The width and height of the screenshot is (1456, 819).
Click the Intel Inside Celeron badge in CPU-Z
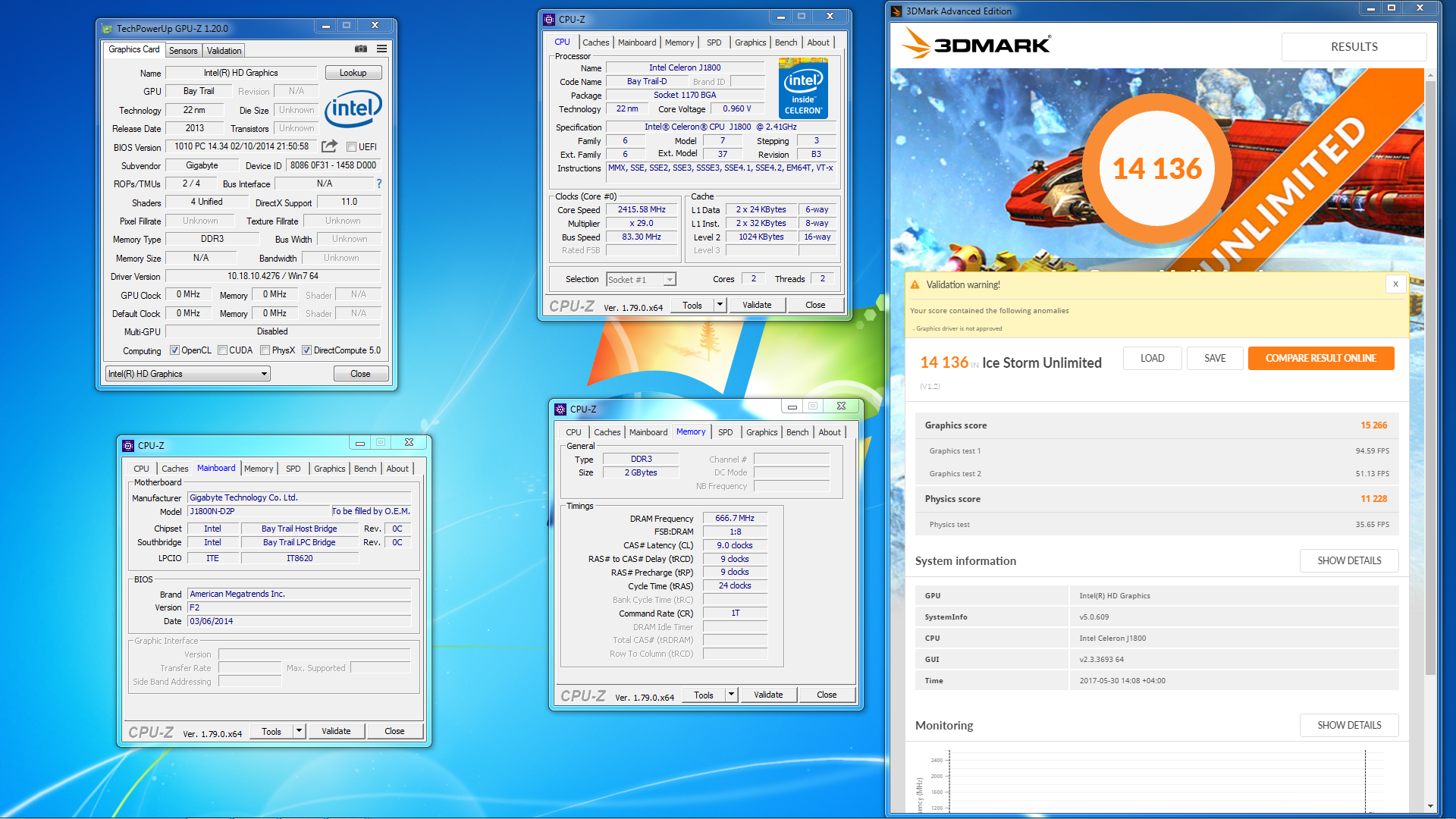[803, 89]
